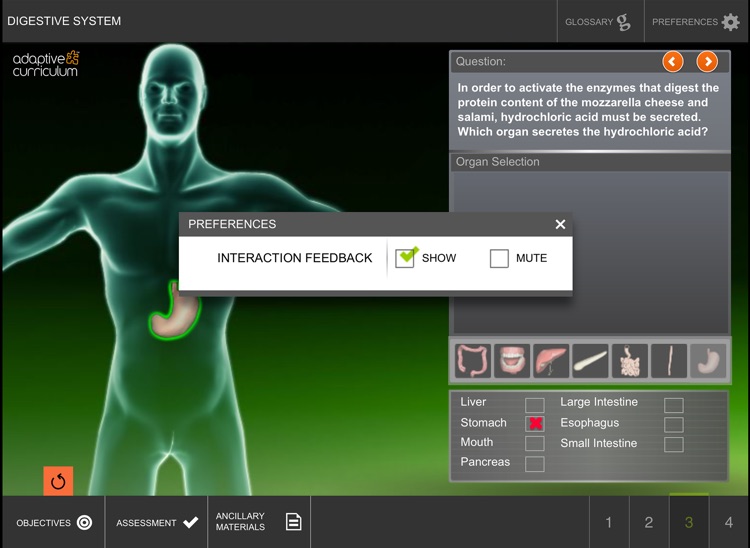Screen dimensions: 750x548
Task: Open the Objectives section
Action: point(54,522)
